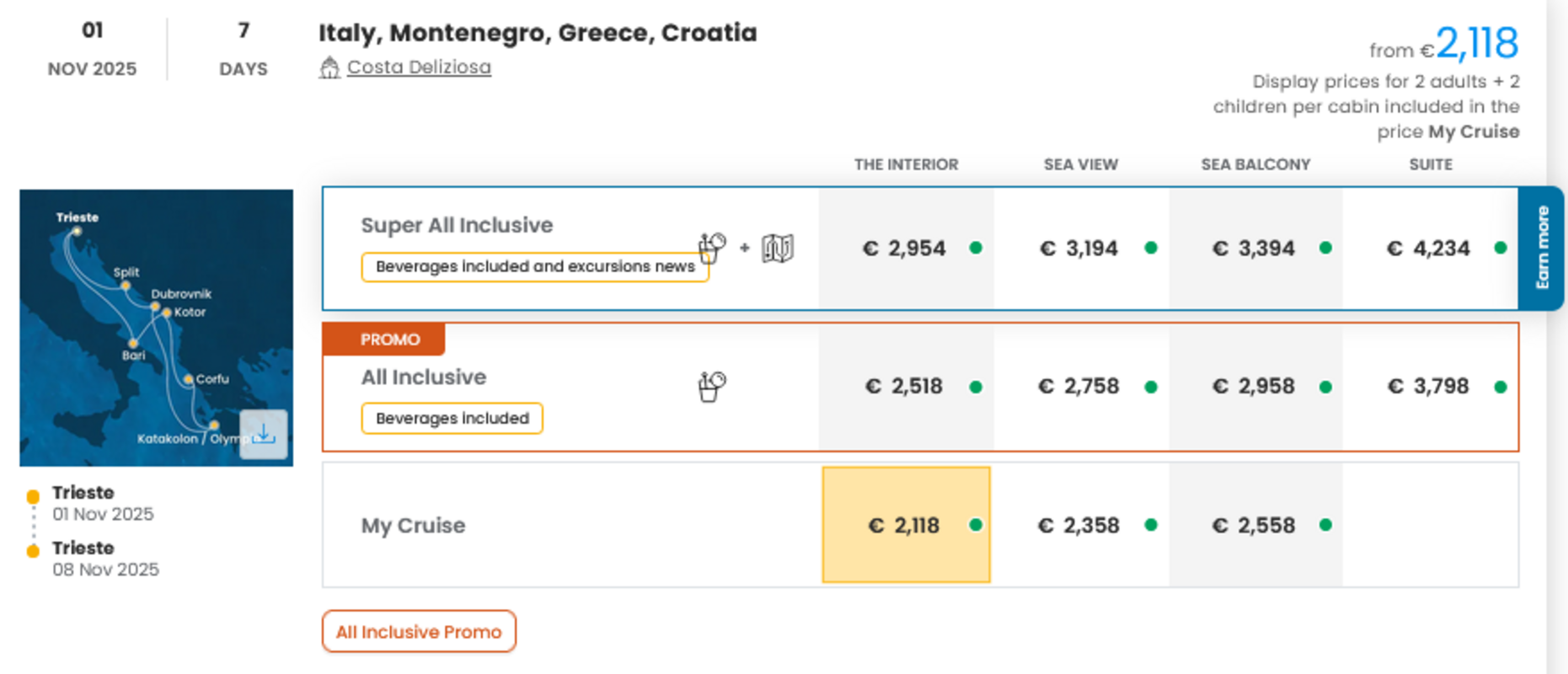Open the Costa Deliziosa ship link
The width and height of the screenshot is (1568, 674).
419,67
